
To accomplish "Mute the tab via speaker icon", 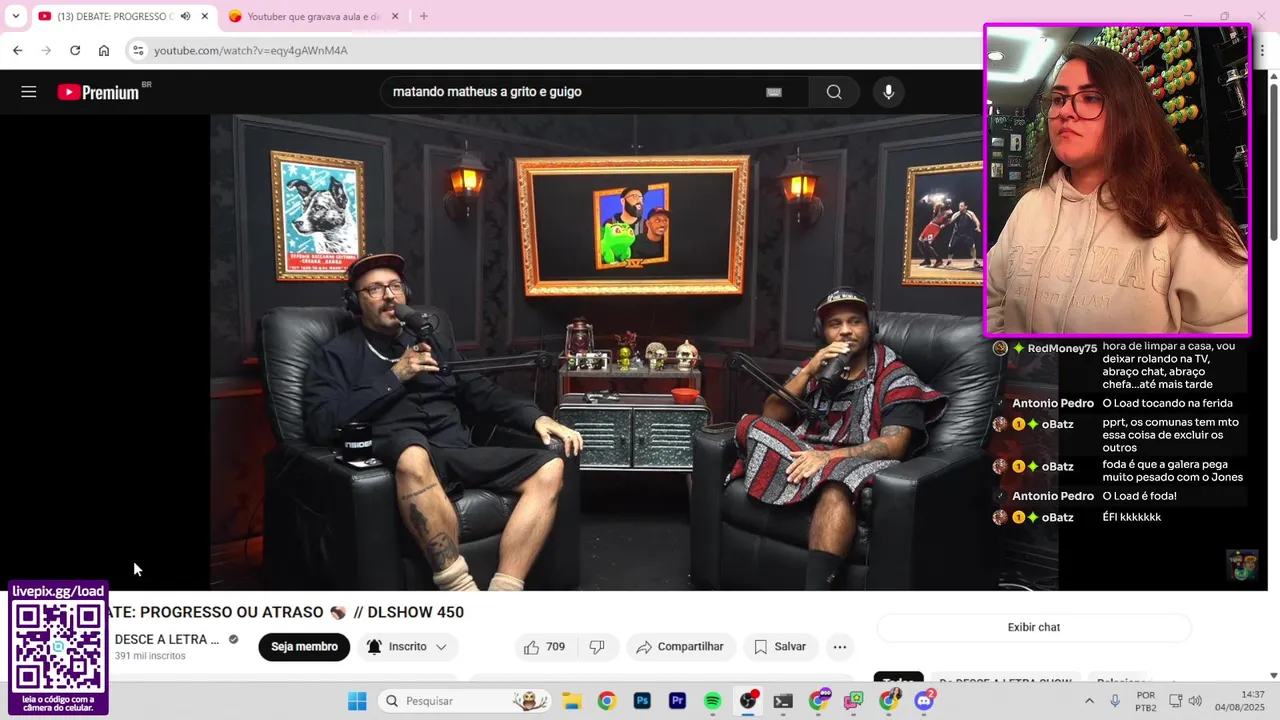I will tap(185, 16).
